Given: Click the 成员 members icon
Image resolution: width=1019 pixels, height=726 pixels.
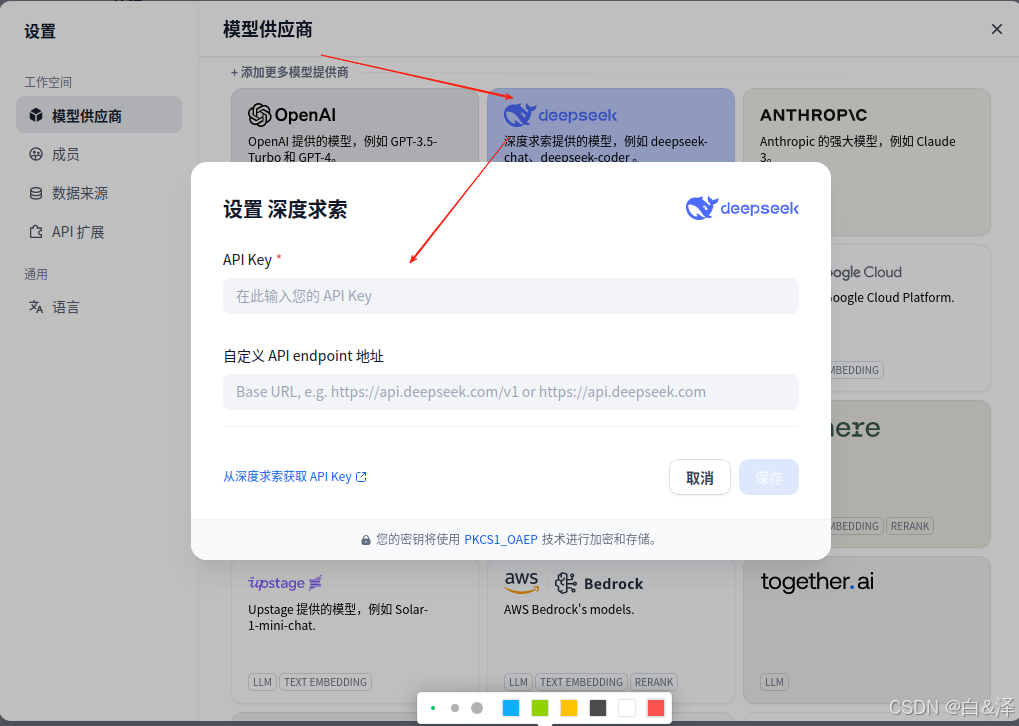Looking at the screenshot, I should coord(36,154).
